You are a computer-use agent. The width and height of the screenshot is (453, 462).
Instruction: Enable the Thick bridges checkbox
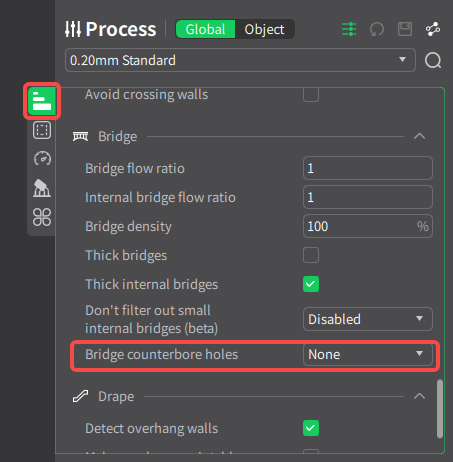[x=311, y=255]
